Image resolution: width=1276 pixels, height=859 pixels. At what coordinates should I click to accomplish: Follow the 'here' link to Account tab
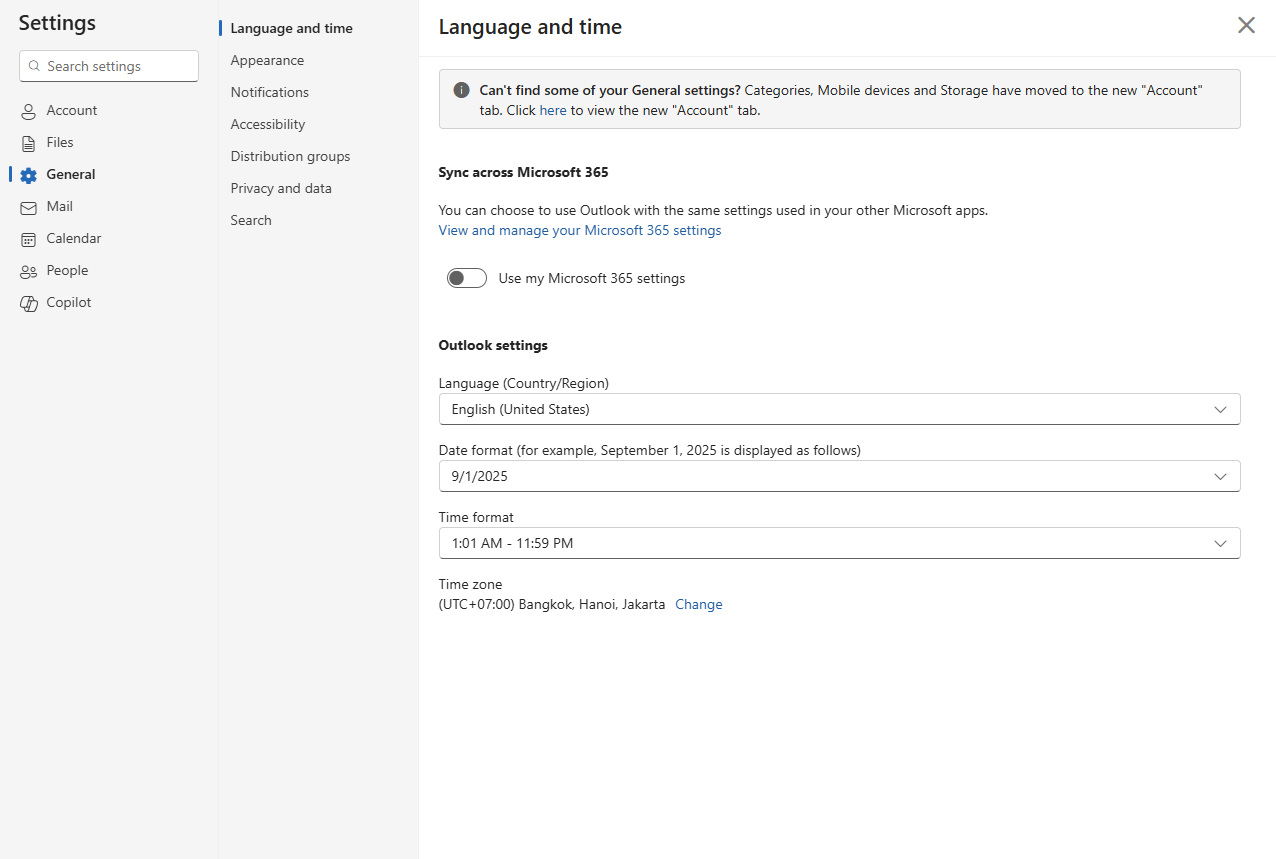coord(553,110)
